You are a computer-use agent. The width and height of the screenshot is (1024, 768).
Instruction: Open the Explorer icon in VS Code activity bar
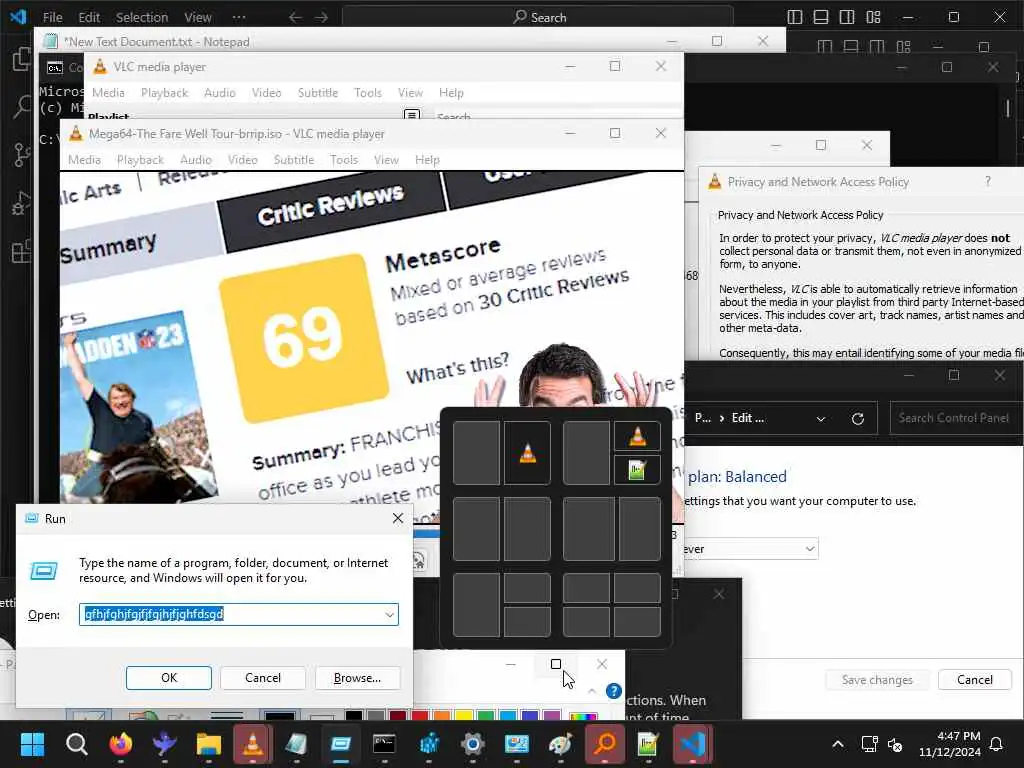pos(21,59)
